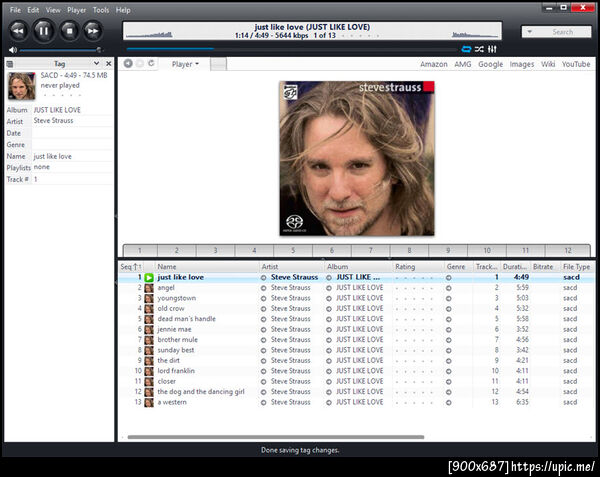Collapse the Tag panel with chevron
Image resolution: width=600 pixels, height=477 pixels.
tap(96, 63)
